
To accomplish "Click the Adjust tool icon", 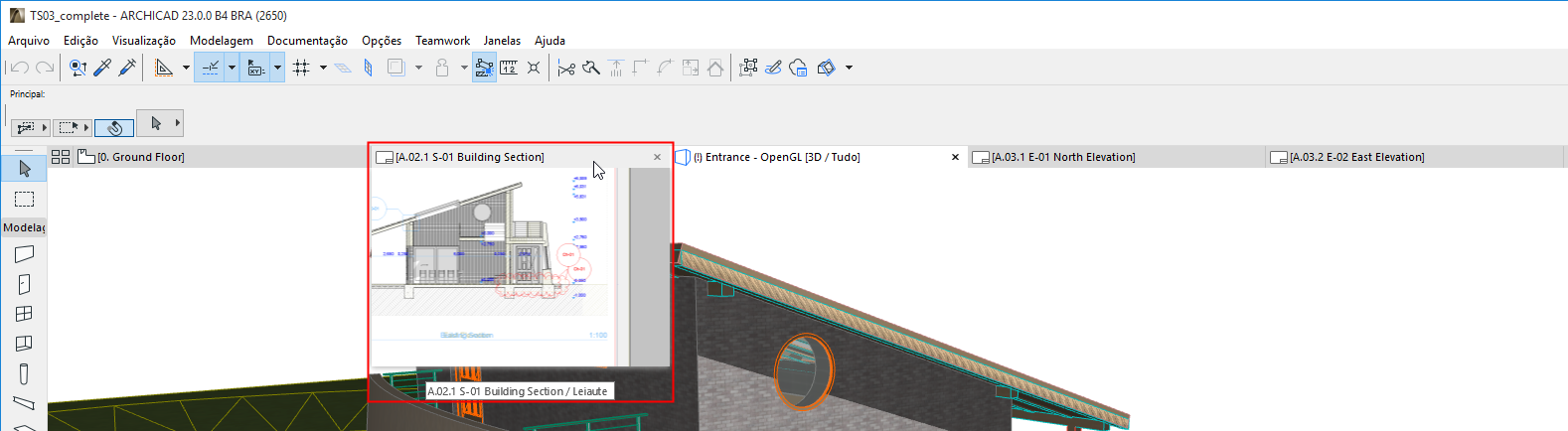I will (x=591, y=68).
